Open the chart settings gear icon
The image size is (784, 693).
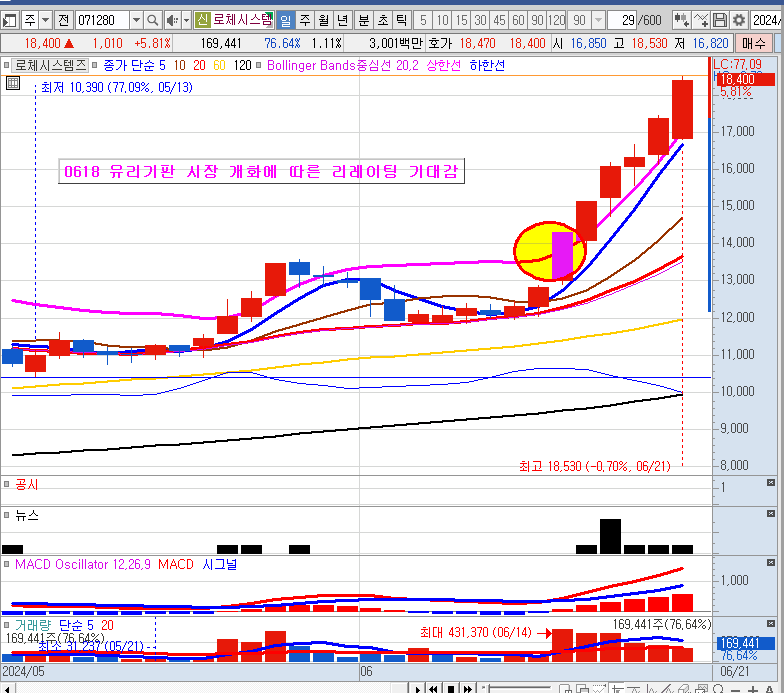pos(739,20)
